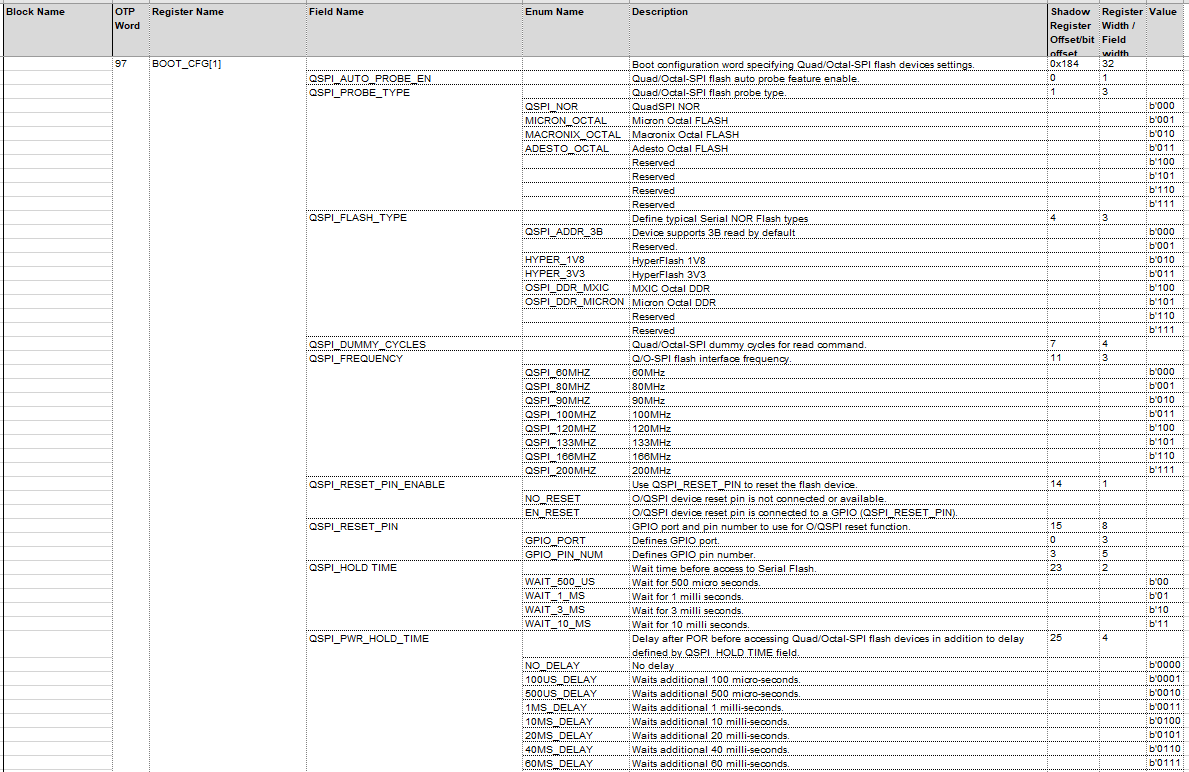The image size is (1189, 772).
Task: Click the 0x184 offset cell
Action: click(1073, 64)
